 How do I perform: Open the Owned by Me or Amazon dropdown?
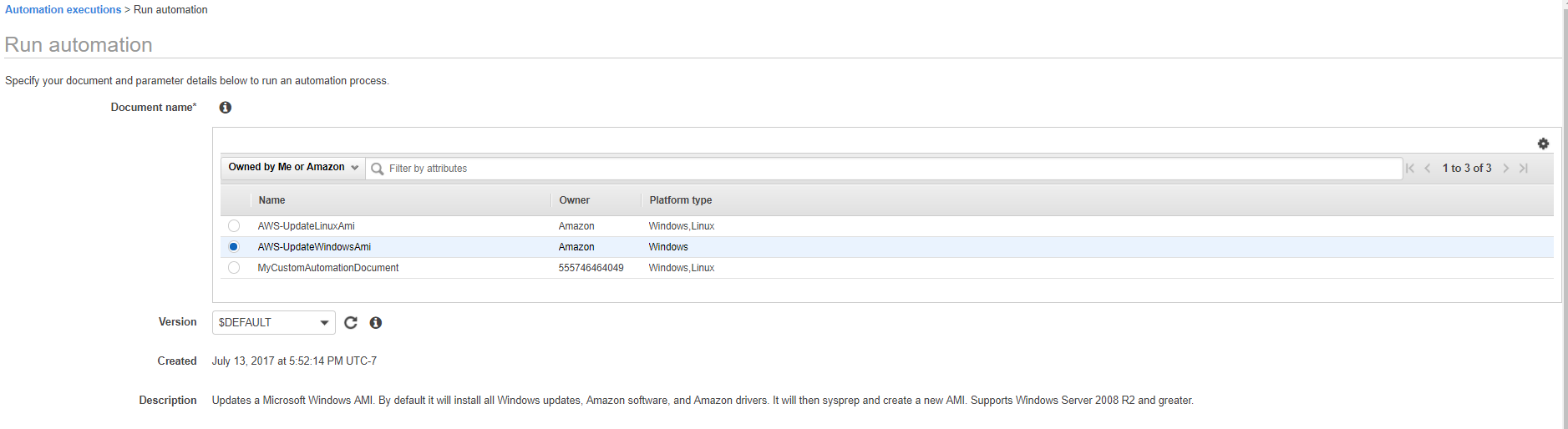point(293,168)
